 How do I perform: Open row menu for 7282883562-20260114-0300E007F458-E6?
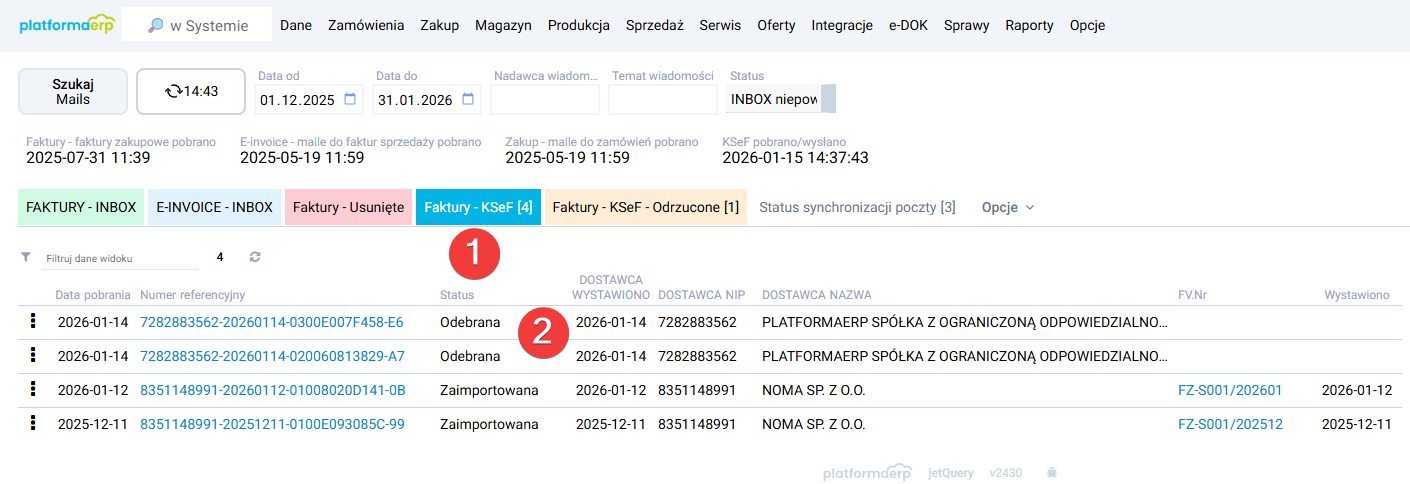(x=33, y=321)
